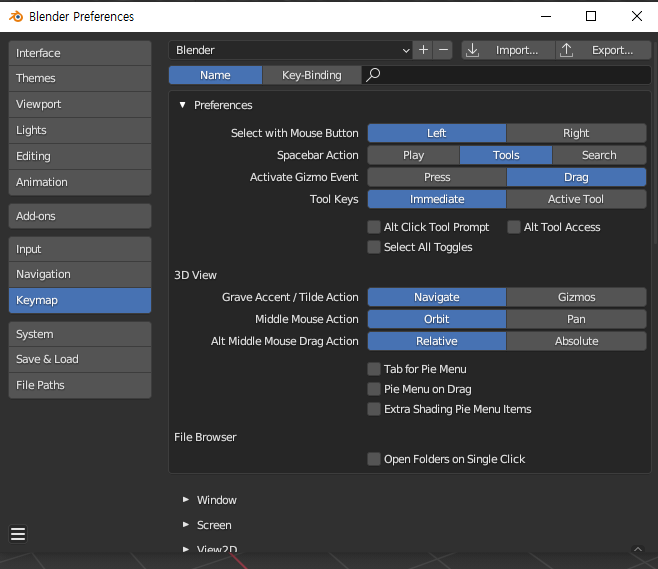The height and width of the screenshot is (569, 658).
Task: Set Select with Mouse Button to Right
Action: coord(576,133)
